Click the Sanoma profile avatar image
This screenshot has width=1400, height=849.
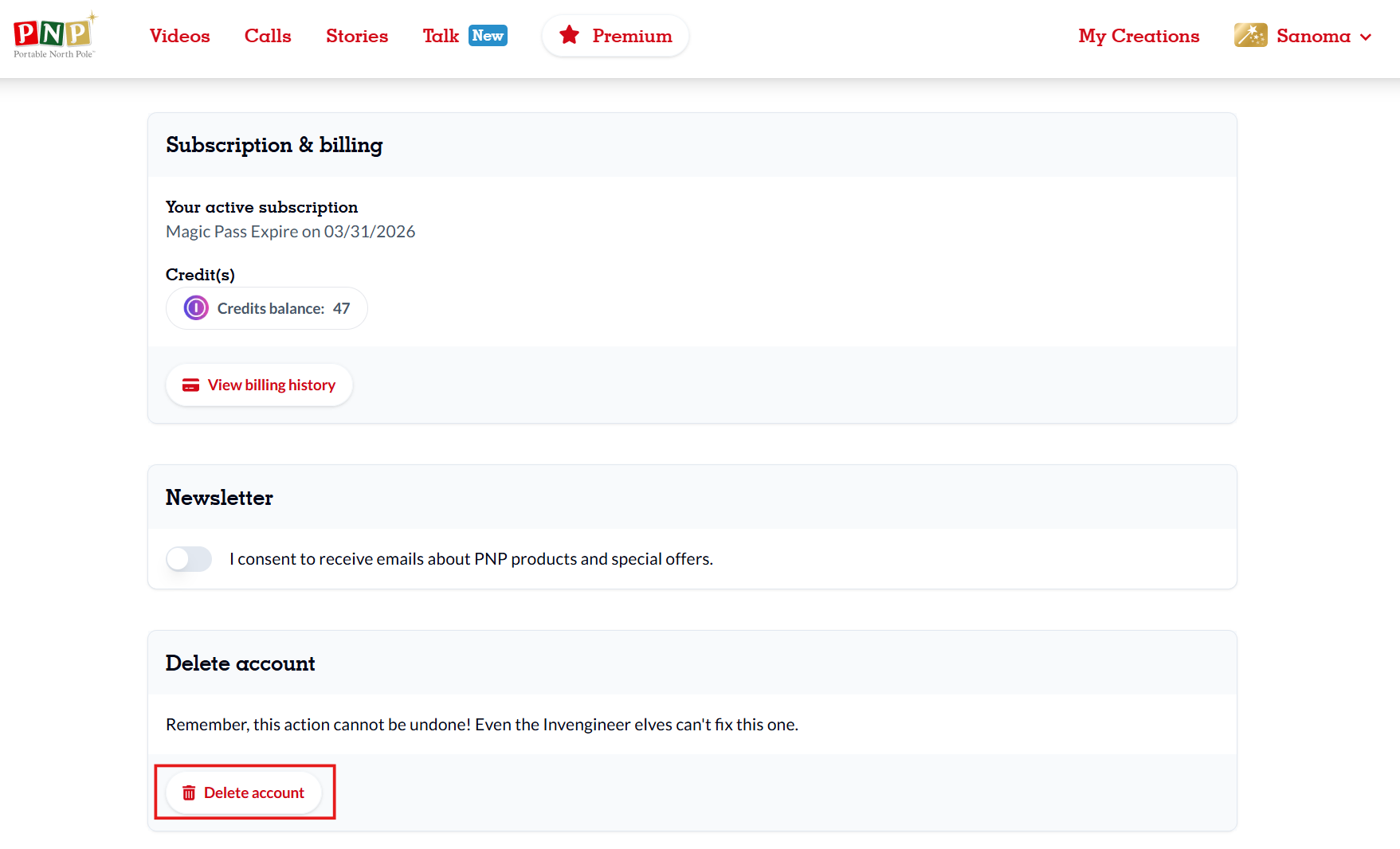pos(1250,36)
